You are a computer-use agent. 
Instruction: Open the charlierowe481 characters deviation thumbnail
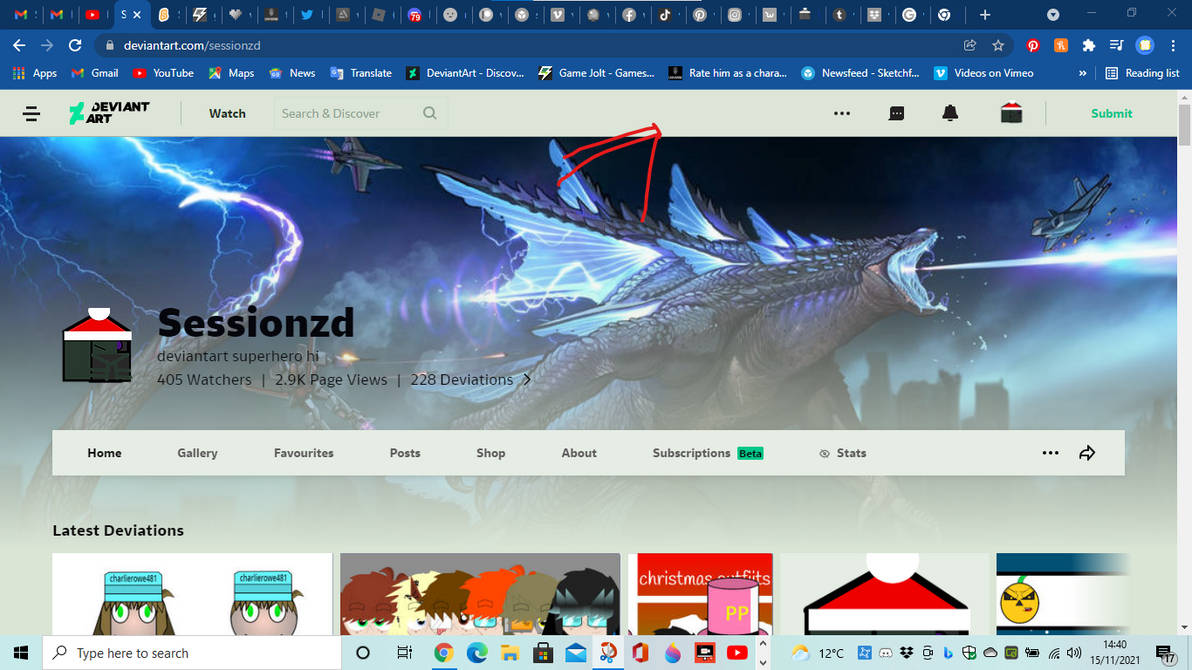(192, 594)
